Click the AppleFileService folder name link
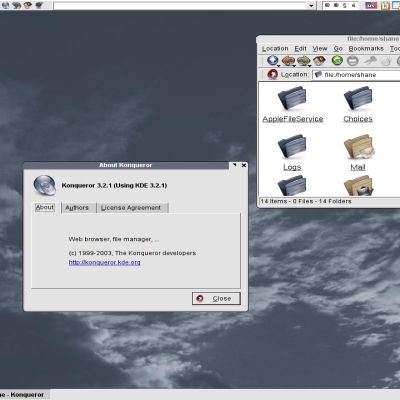Viewport: 400px width, 400px height. tap(293, 119)
